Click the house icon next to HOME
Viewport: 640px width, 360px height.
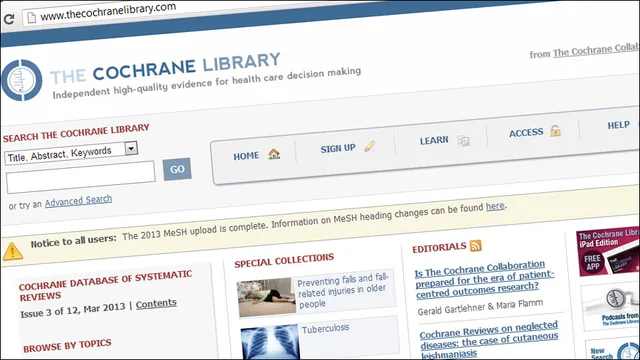click(x=274, y=154)
